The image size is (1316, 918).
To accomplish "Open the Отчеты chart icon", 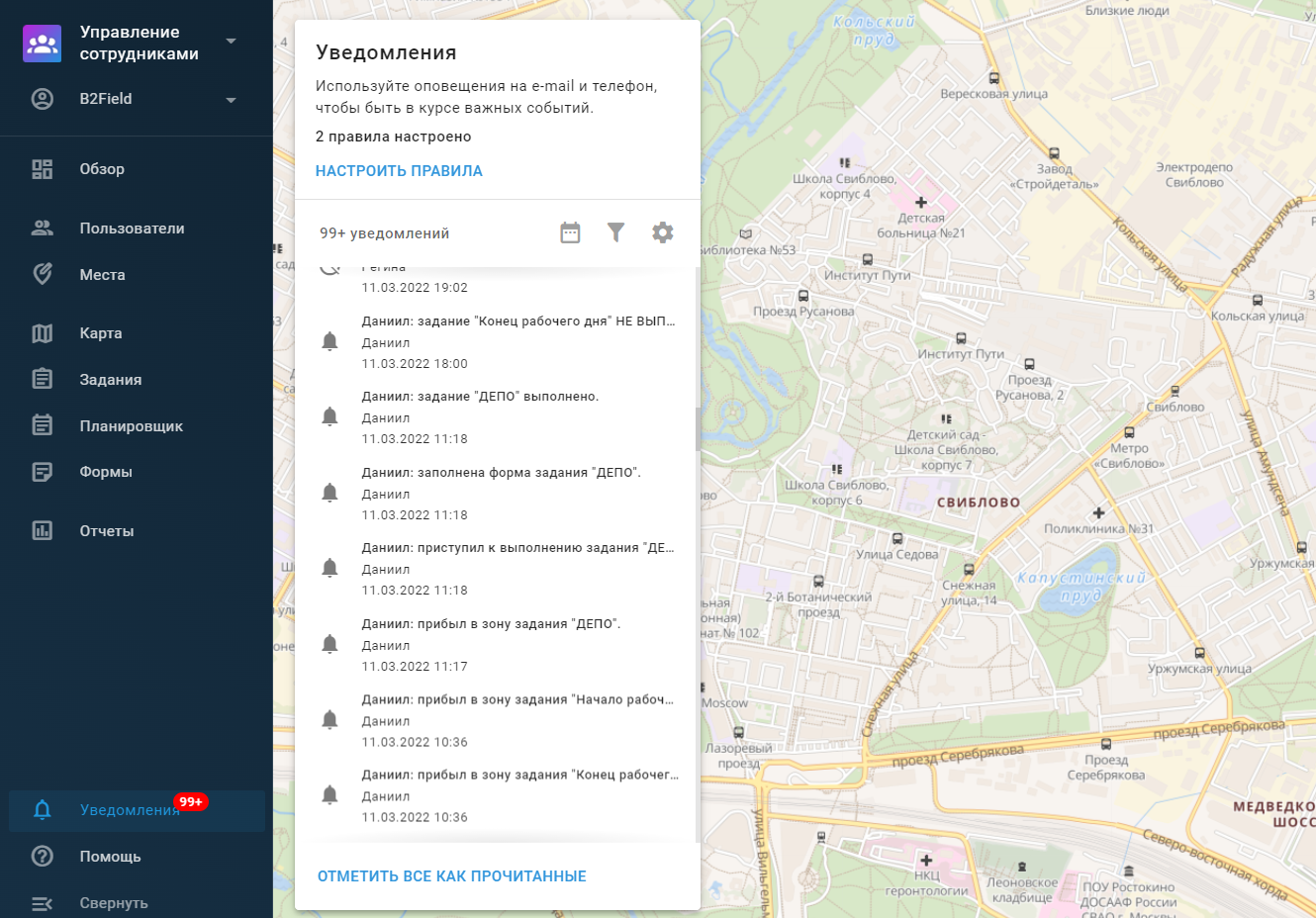I will click(43, 531).
